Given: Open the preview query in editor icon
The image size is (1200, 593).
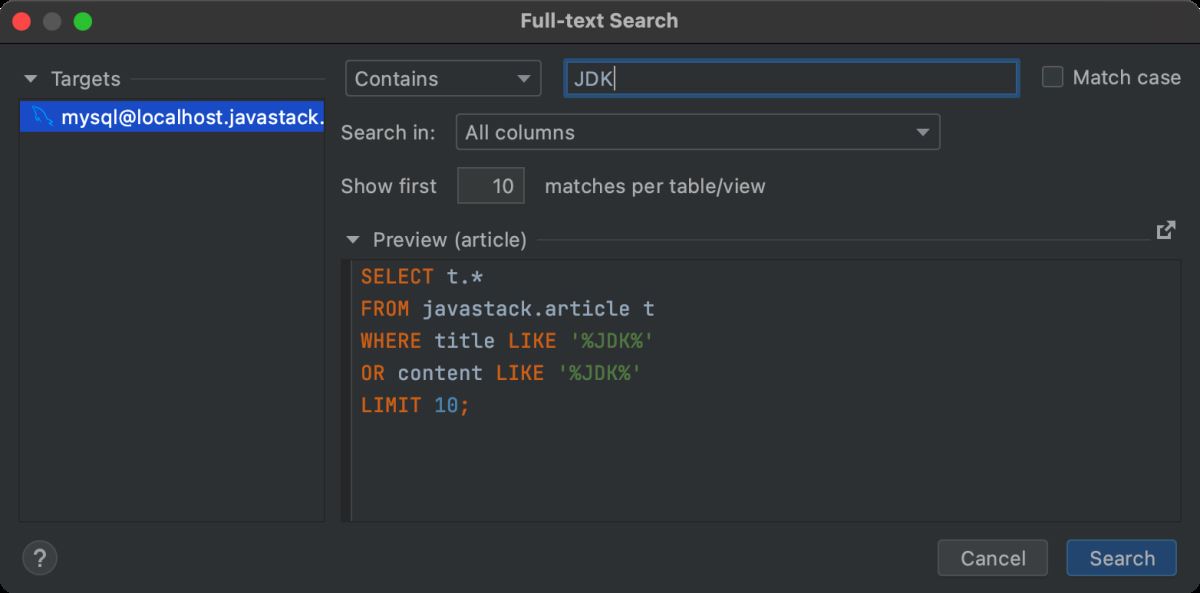Looking at the screenshot, I should [1165, 230].
